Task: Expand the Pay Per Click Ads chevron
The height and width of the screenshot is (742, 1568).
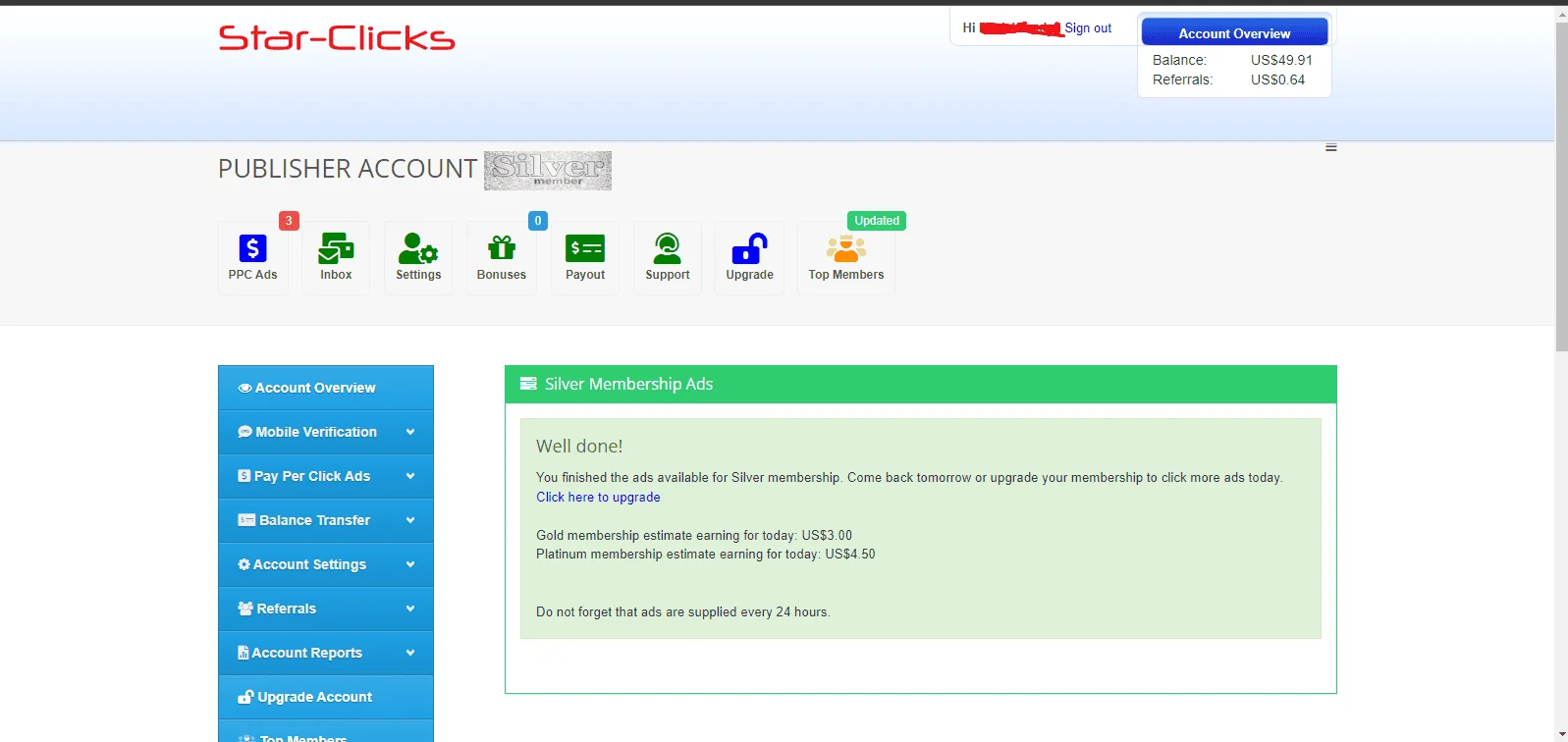Action: pyautogui.click(x=410, y=476)
